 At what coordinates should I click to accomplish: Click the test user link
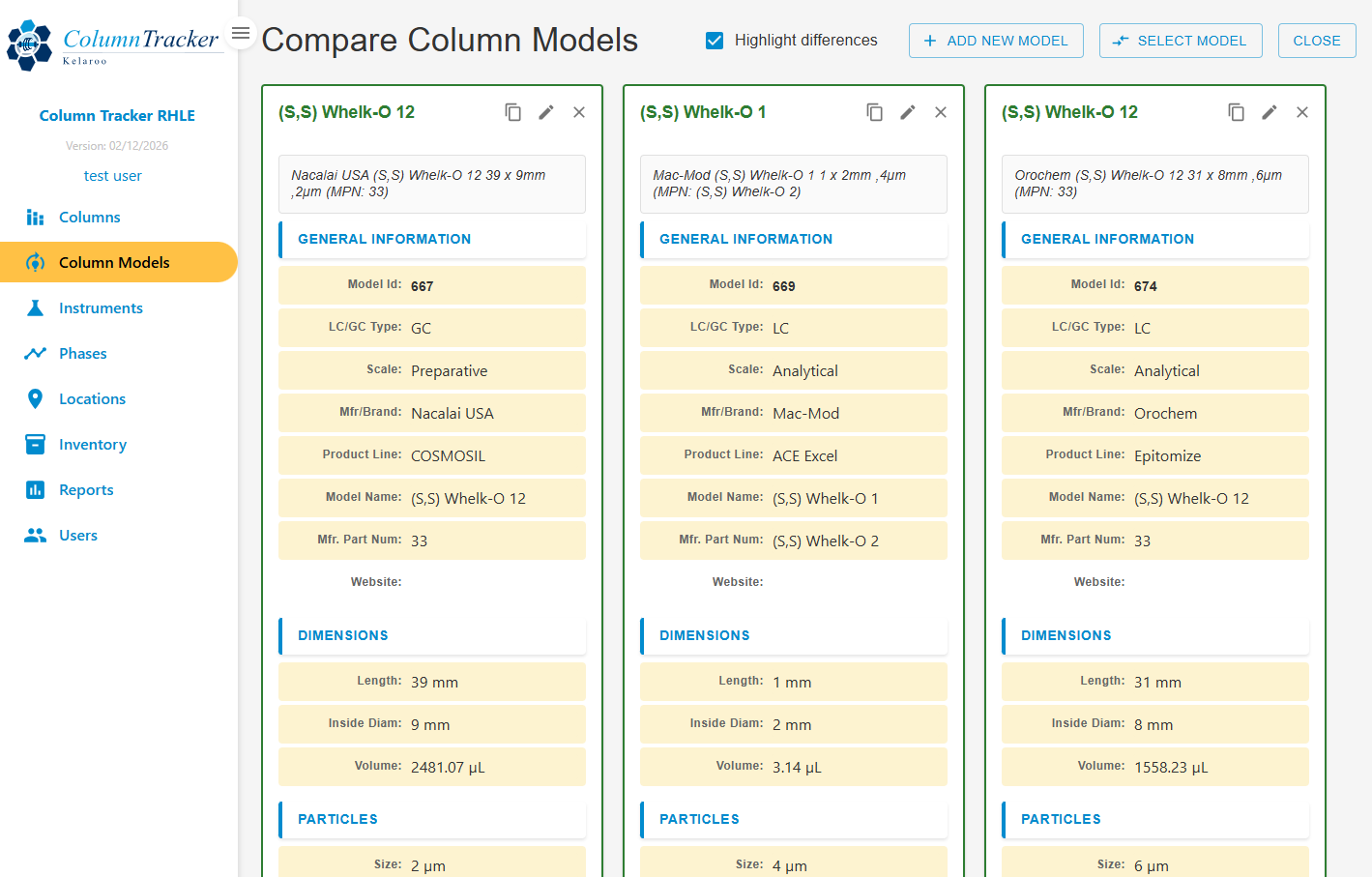(x=112, y=176)
